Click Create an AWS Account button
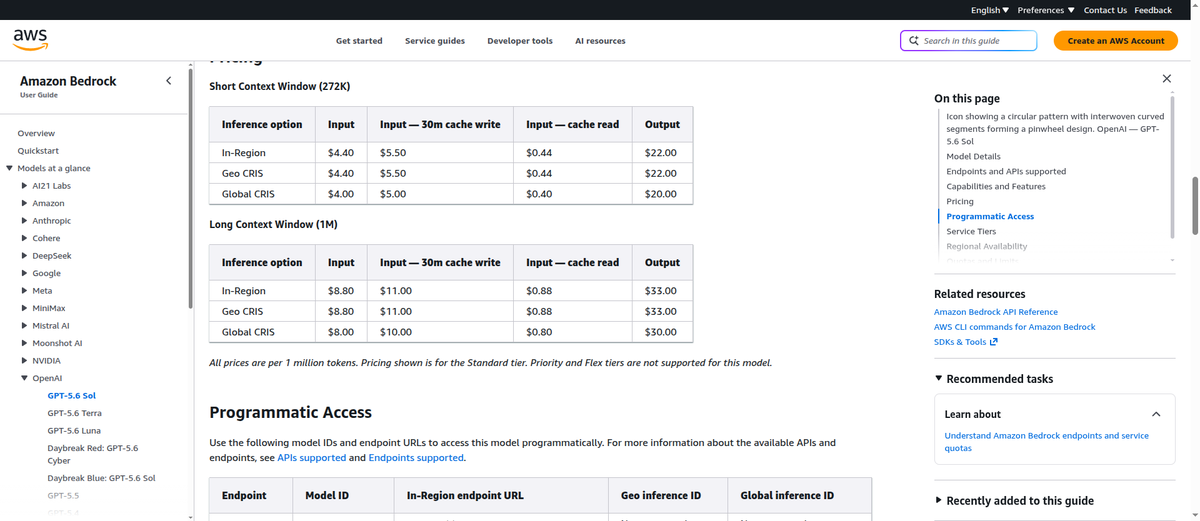The image size is (1200, 521). (x=1116, y=41)
